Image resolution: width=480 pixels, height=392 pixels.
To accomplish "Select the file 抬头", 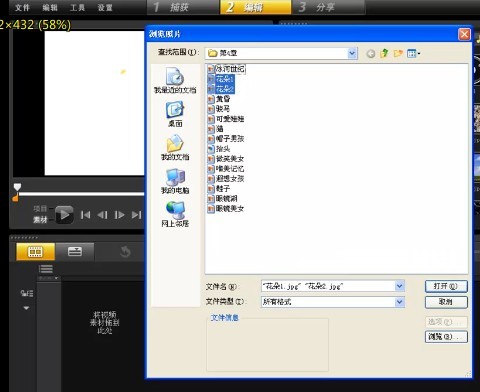I will point(219,149).
